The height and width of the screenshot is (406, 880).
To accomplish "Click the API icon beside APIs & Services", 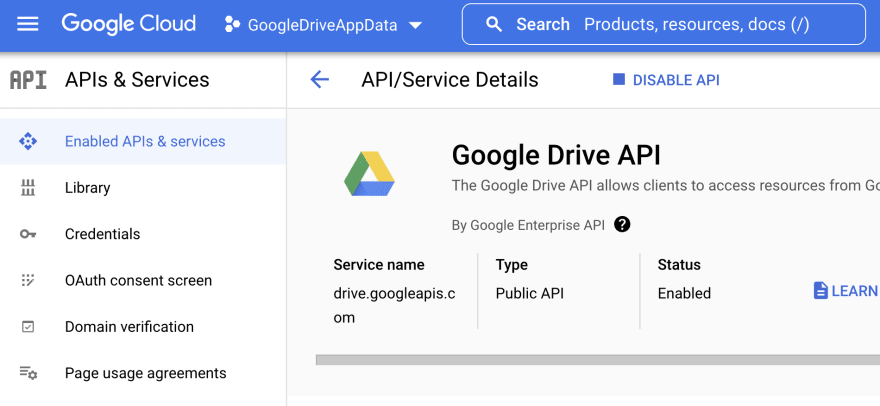I will click(28, 80).
